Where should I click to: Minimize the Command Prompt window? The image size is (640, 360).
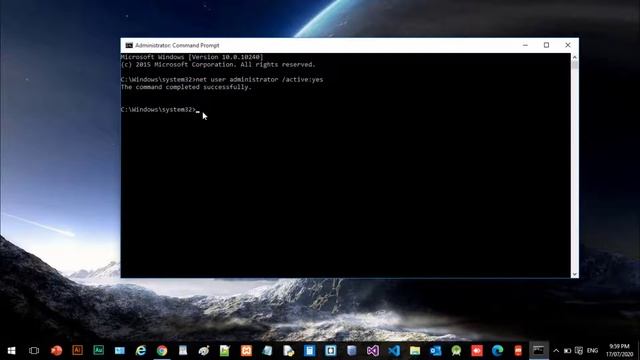525,45
